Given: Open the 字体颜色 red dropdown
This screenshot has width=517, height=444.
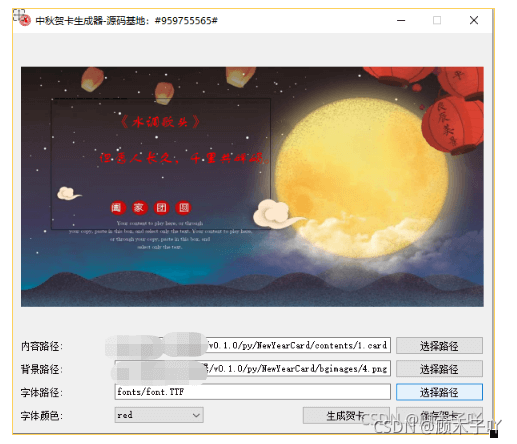Looking at the screenshot, I should pyautogui.click(x=159, y=415).
